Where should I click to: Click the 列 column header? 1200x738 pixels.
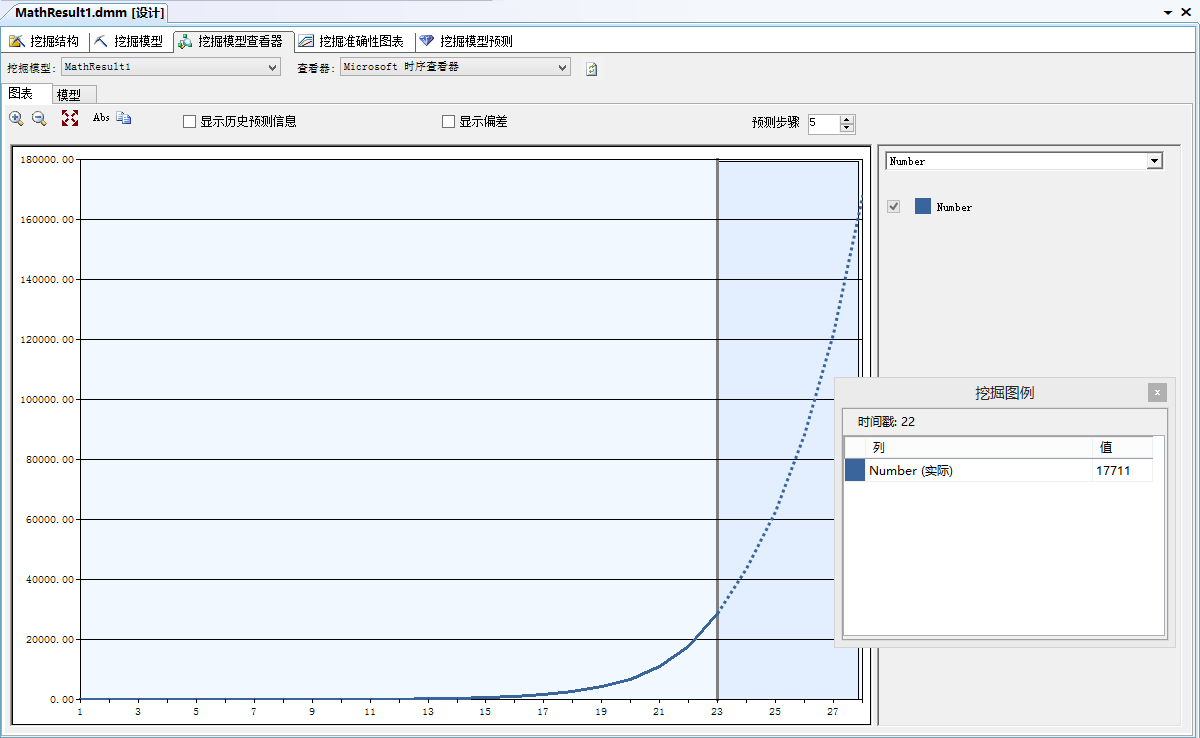pyautogui.click(x=979, y=447)
